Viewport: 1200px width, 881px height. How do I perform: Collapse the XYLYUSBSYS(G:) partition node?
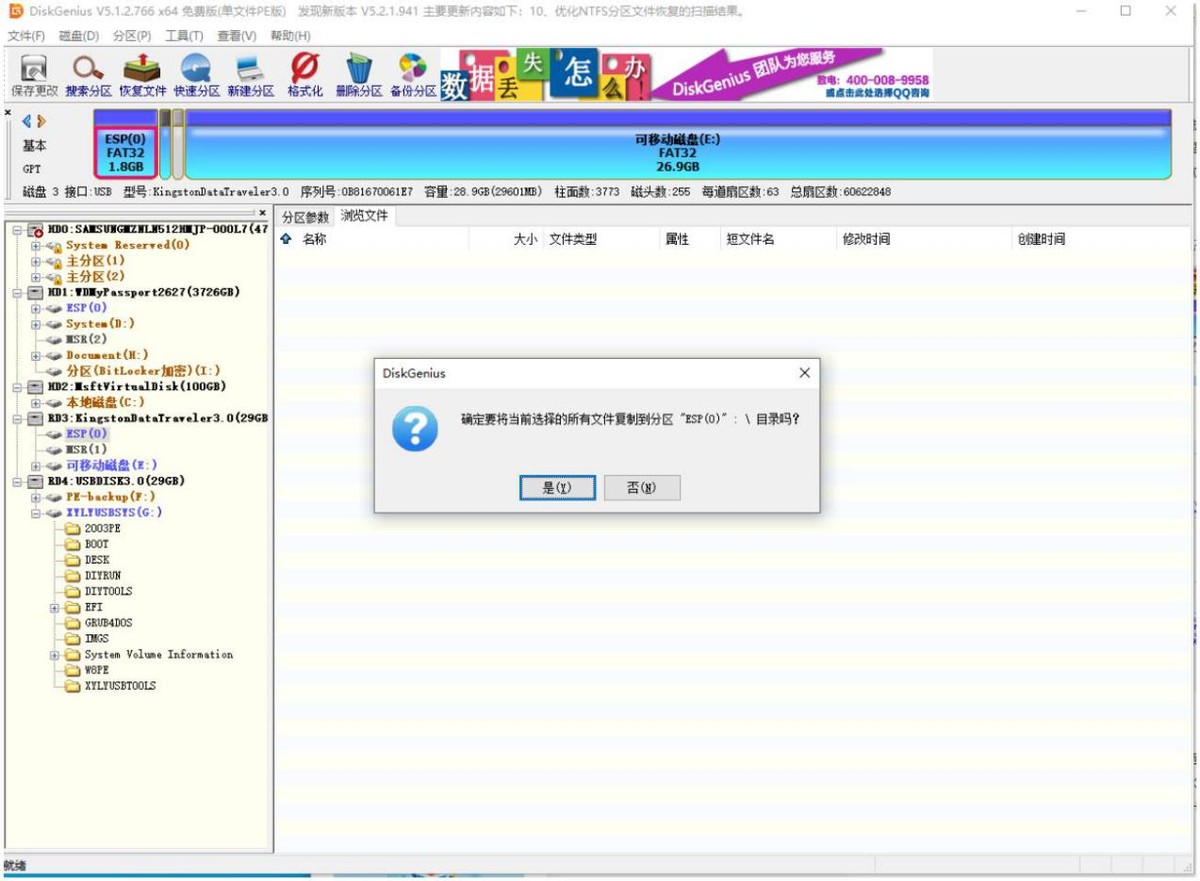36,513
